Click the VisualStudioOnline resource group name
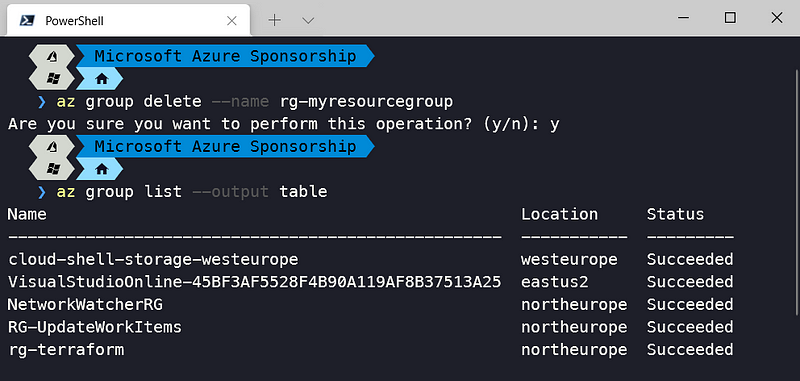Viewport: 800px width, 381px height. point(254,282)
